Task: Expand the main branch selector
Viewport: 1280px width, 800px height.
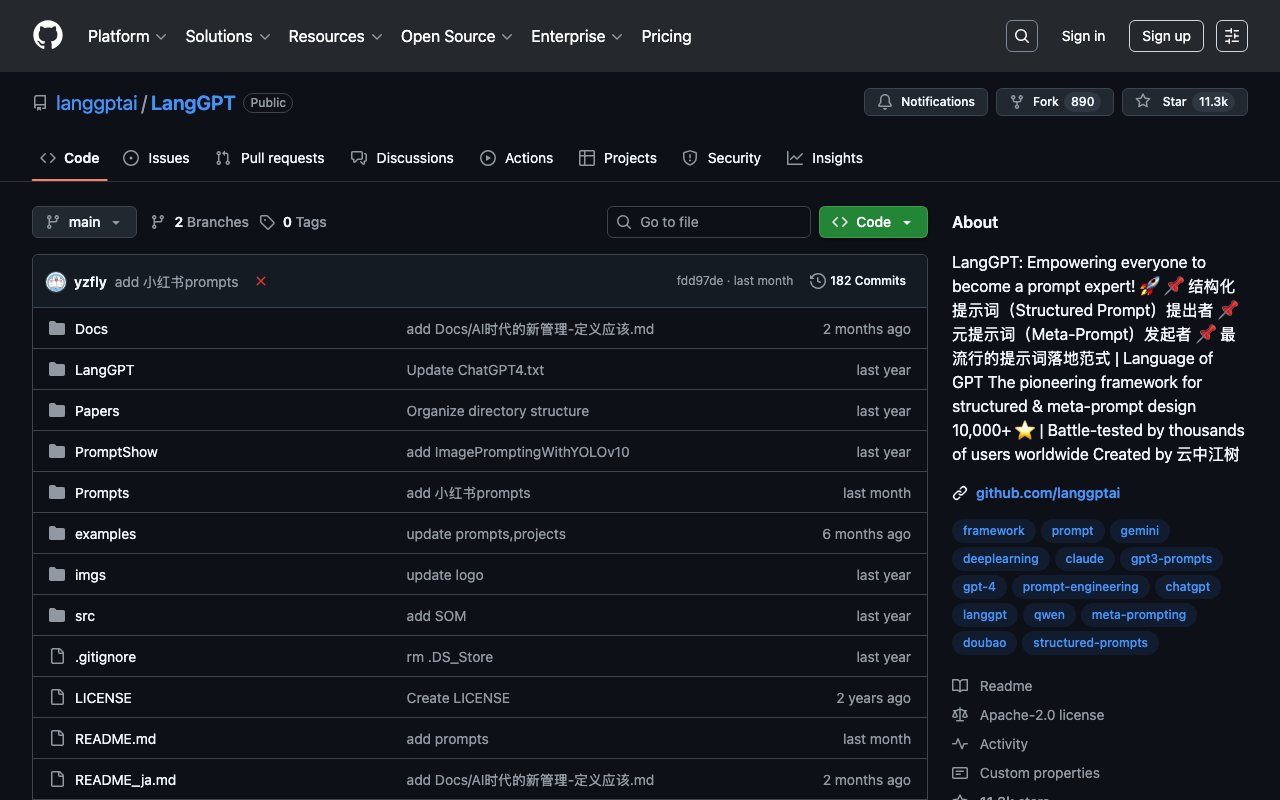Action: (84, 222)
